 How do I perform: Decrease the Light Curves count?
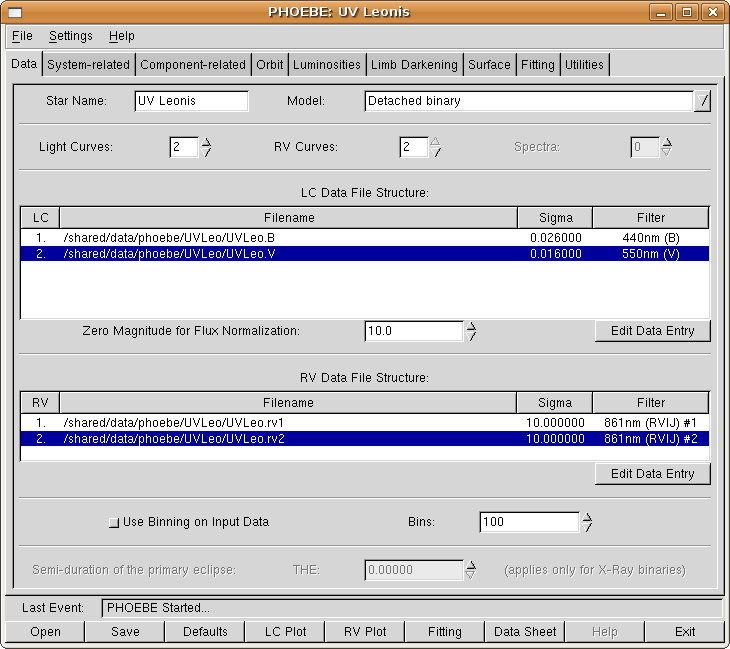point(206,152)
